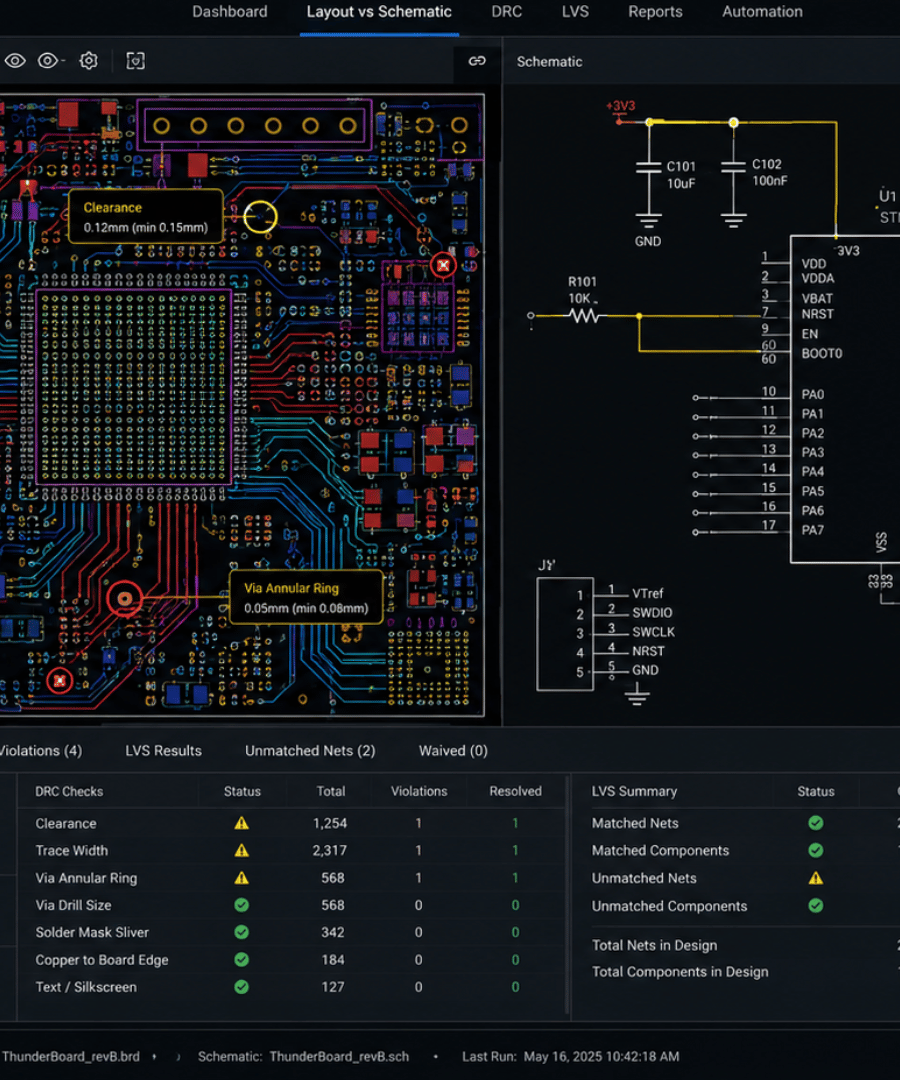Click the Total Components in Design entry
900x1080 pixels.
pyautogui.click(x=680, y=972)
